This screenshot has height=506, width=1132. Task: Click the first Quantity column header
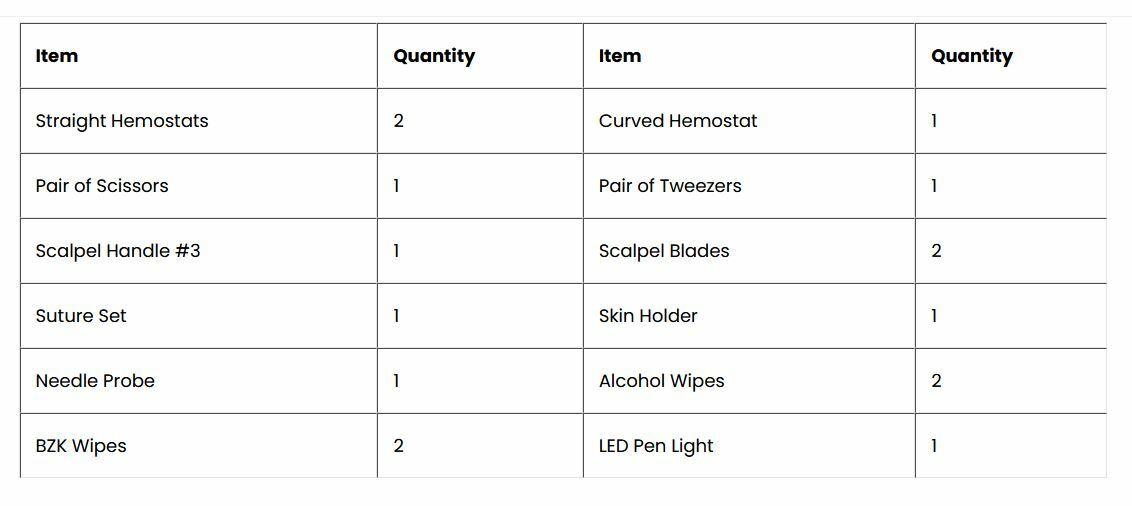pyautogui.click(x=434, y=56)
